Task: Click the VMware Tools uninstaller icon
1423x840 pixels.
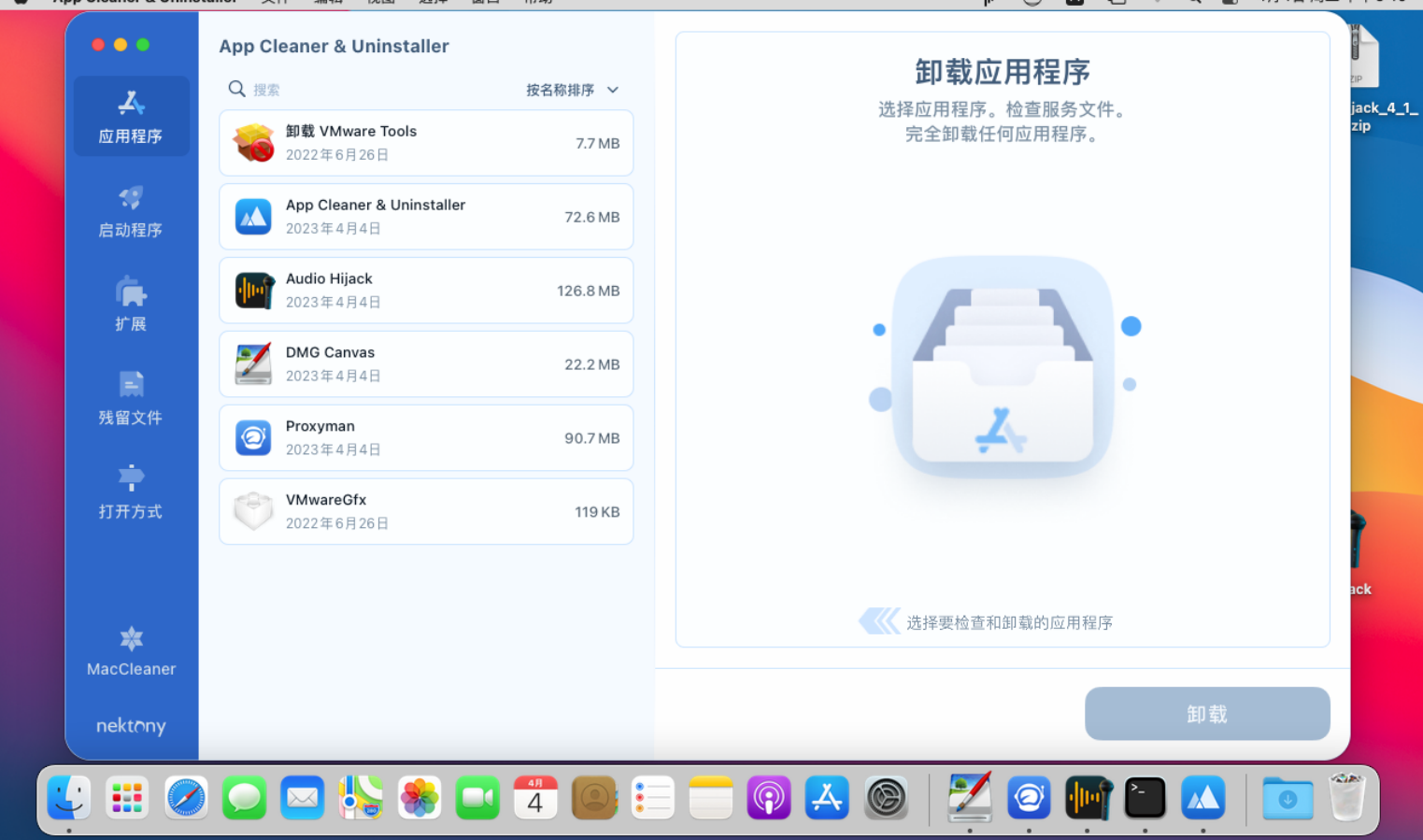Action: (253, 143)
